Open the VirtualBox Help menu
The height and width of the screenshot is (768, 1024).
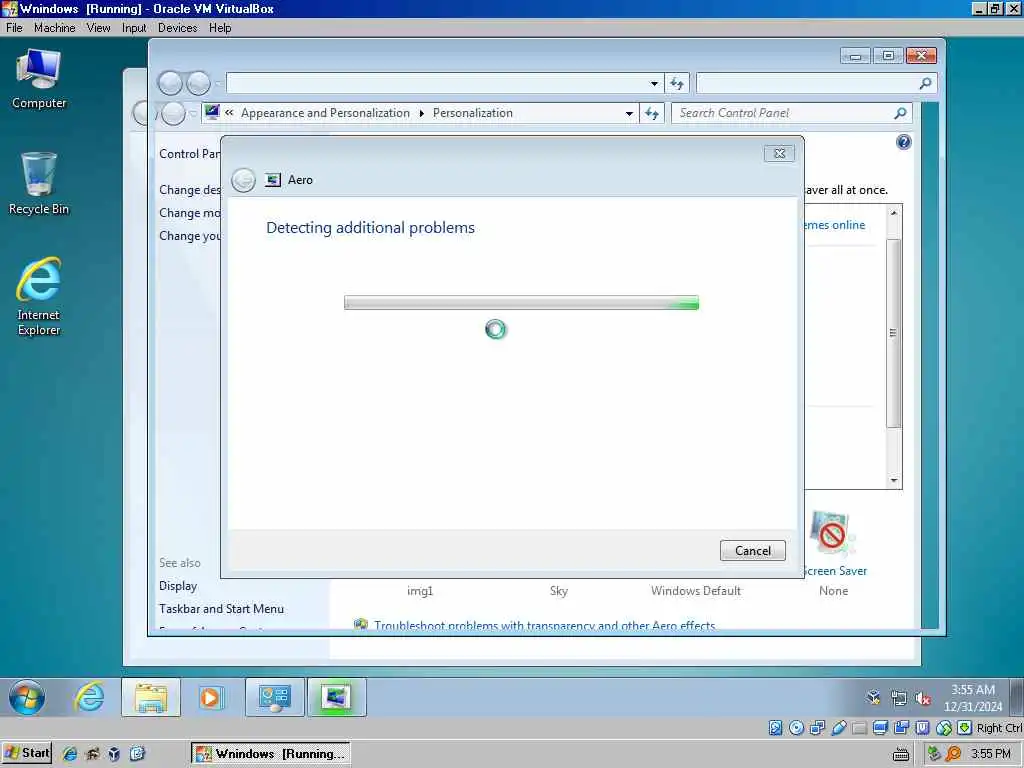(220, 27)
